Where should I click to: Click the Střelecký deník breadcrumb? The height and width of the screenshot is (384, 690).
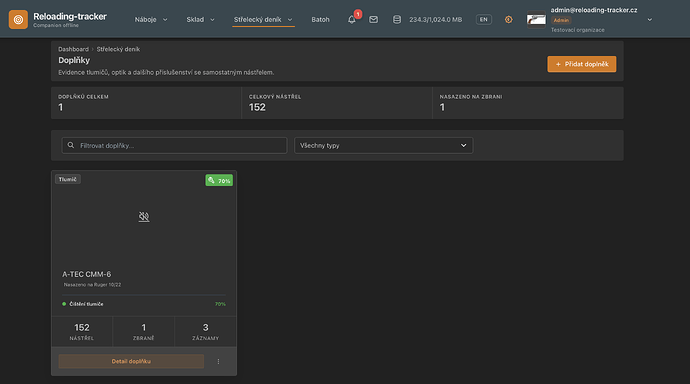point(118,49)
